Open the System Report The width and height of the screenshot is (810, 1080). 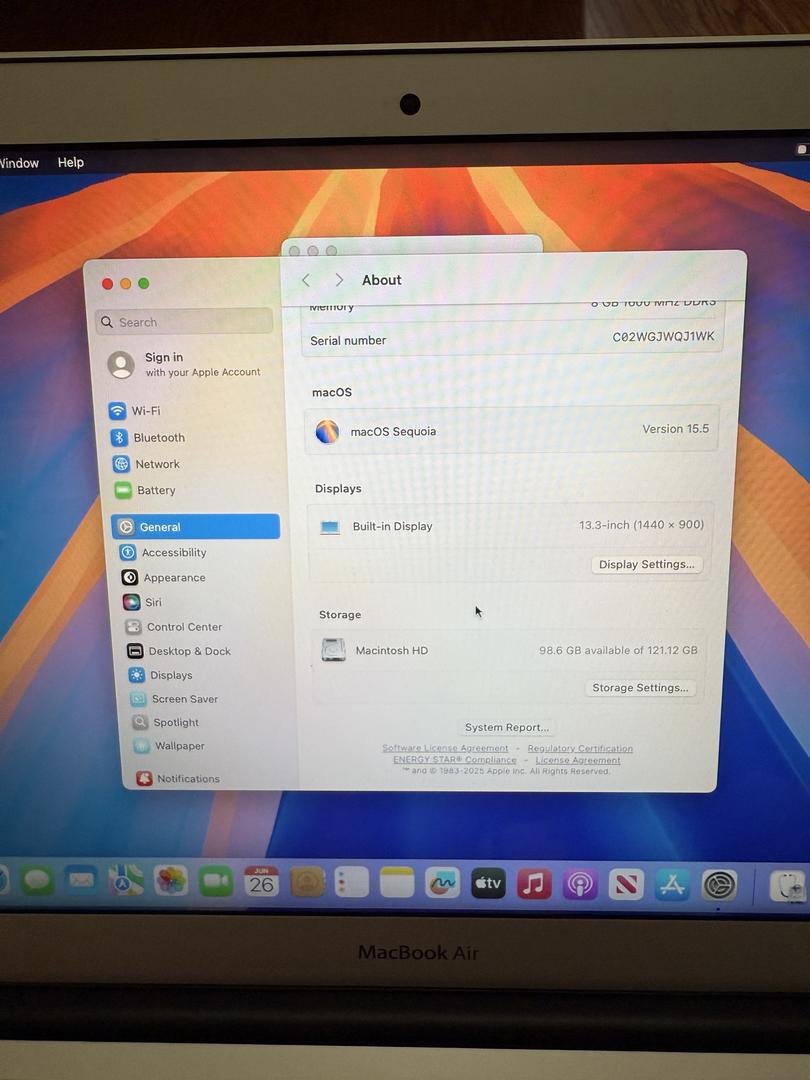(x=507, y=728)
